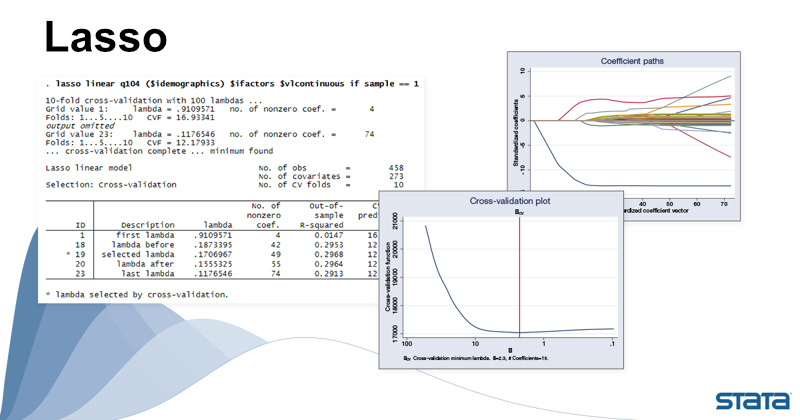Click the table's first-row lambda .9109571

213,235
